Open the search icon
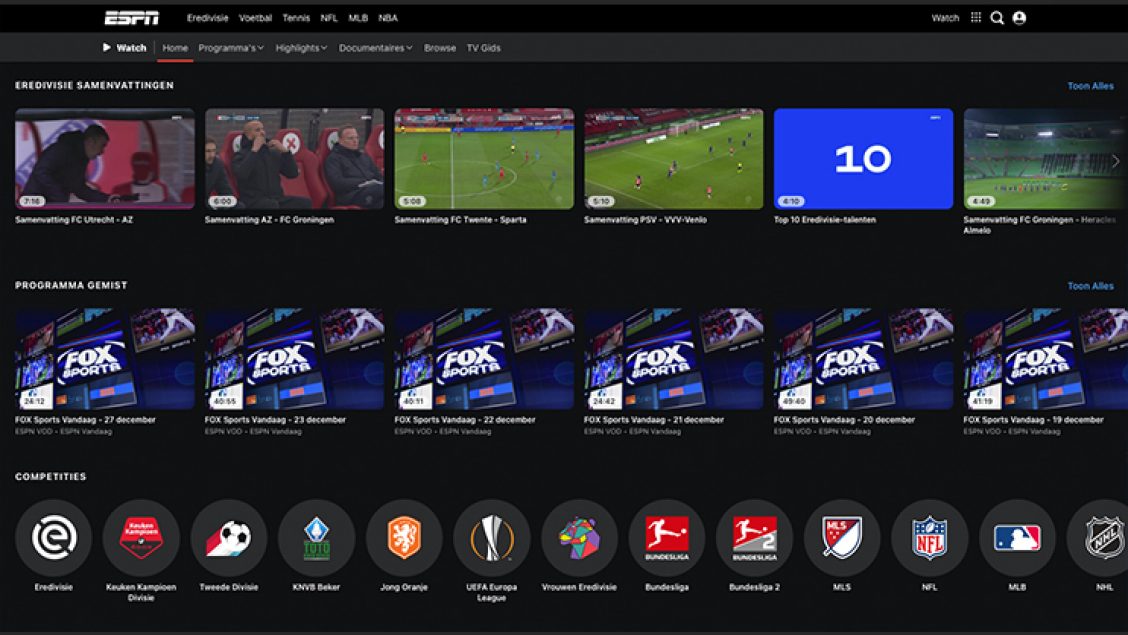Viewport: 1128px width, 635px height. (995, 17)
